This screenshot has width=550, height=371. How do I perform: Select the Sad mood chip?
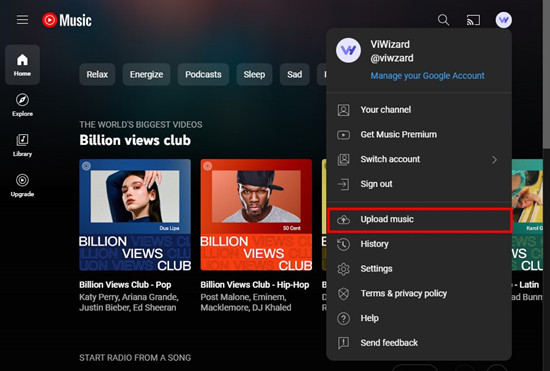[x=295, y=74]
